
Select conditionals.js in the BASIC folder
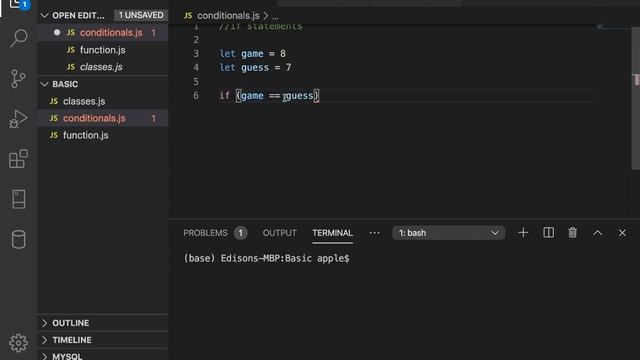(x=94, y=118)
